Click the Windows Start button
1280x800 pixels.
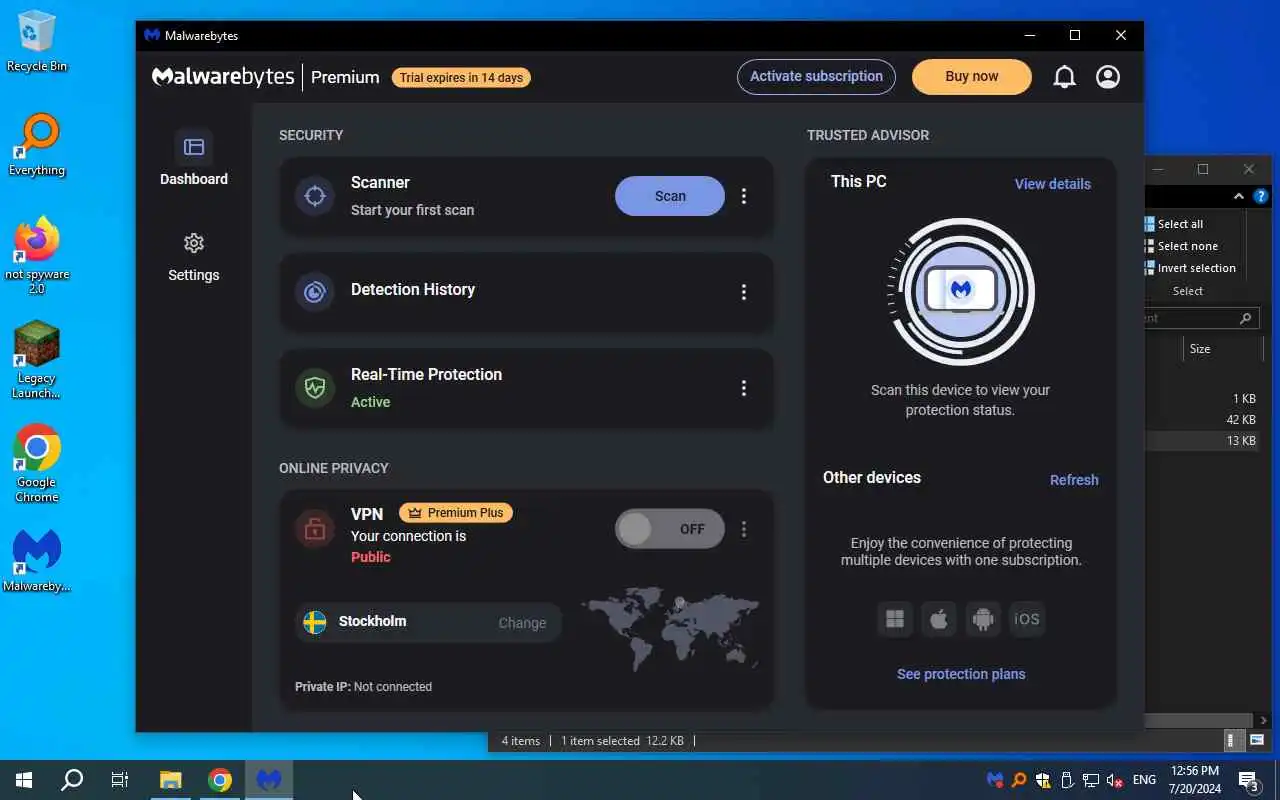pyautogui.click(x=24, y=780)
